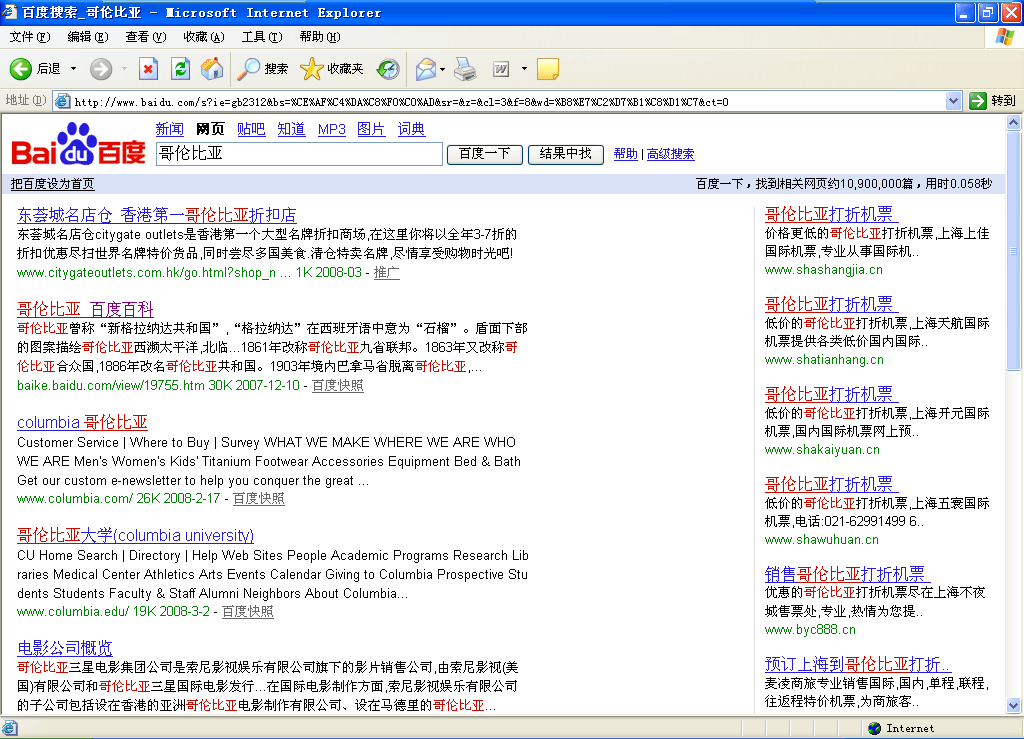Open the Search (搜索) magnifier toolbar button
Screen dimensions: 1024x739
tap(263, 69)
